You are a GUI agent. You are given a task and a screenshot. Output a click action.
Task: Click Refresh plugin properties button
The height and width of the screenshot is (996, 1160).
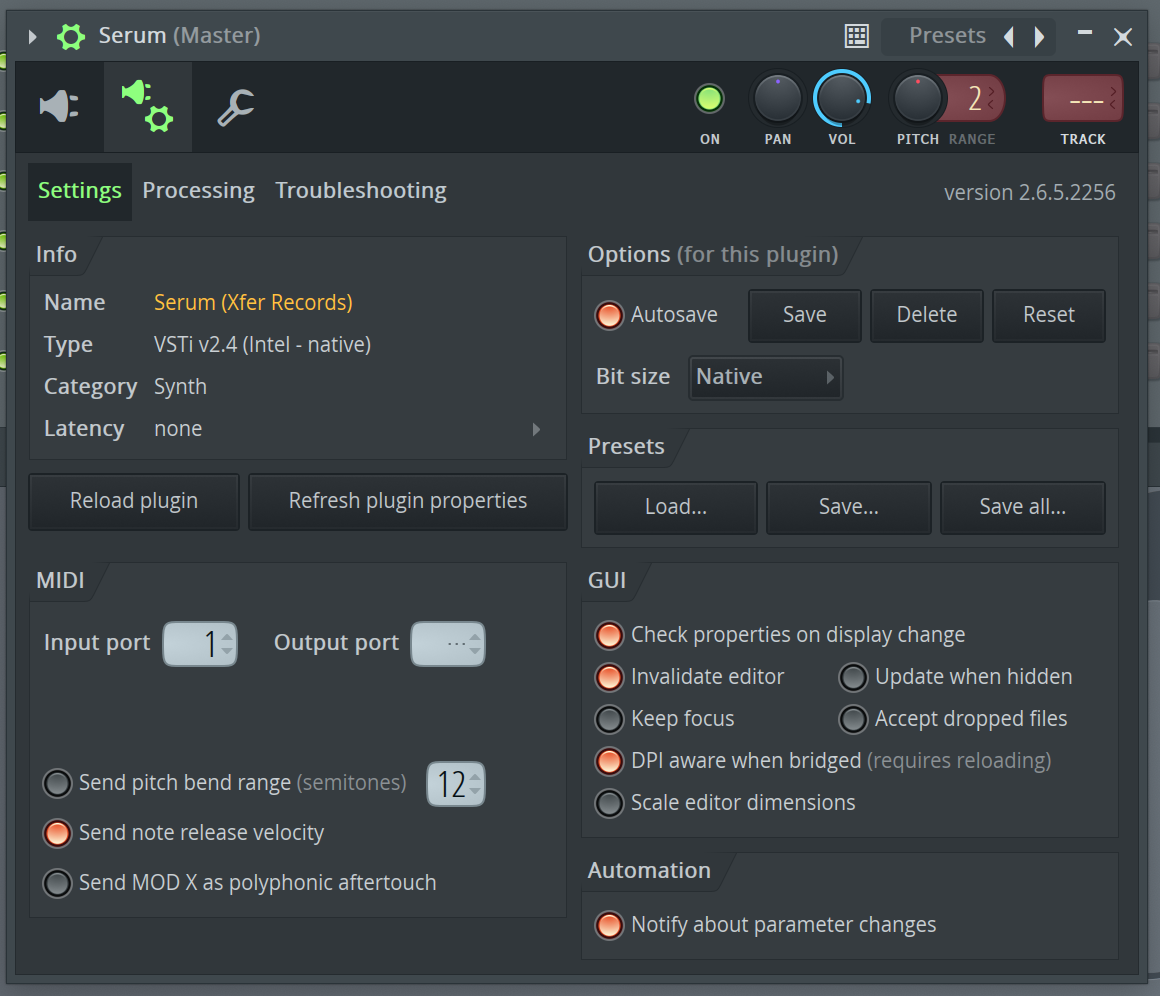pos(408,501)
